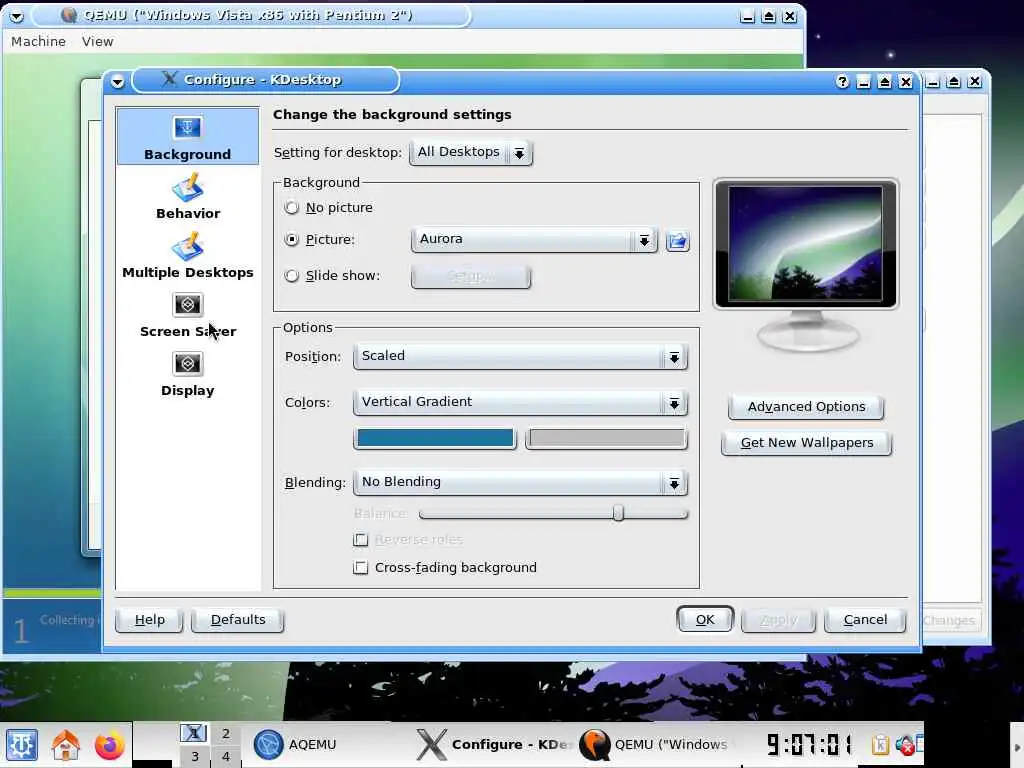Open Advanced Options

tap(807, 407)
